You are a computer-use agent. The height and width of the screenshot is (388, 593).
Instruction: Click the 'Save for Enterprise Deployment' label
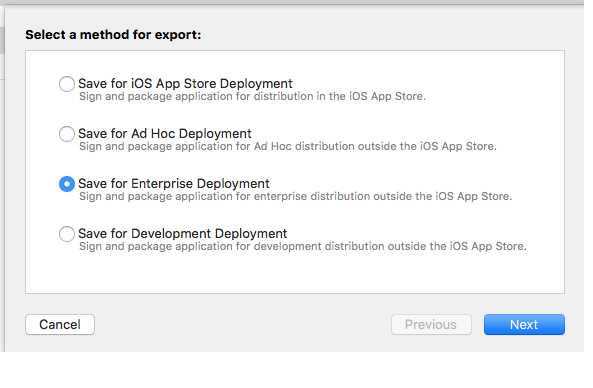tap(174, 184)
